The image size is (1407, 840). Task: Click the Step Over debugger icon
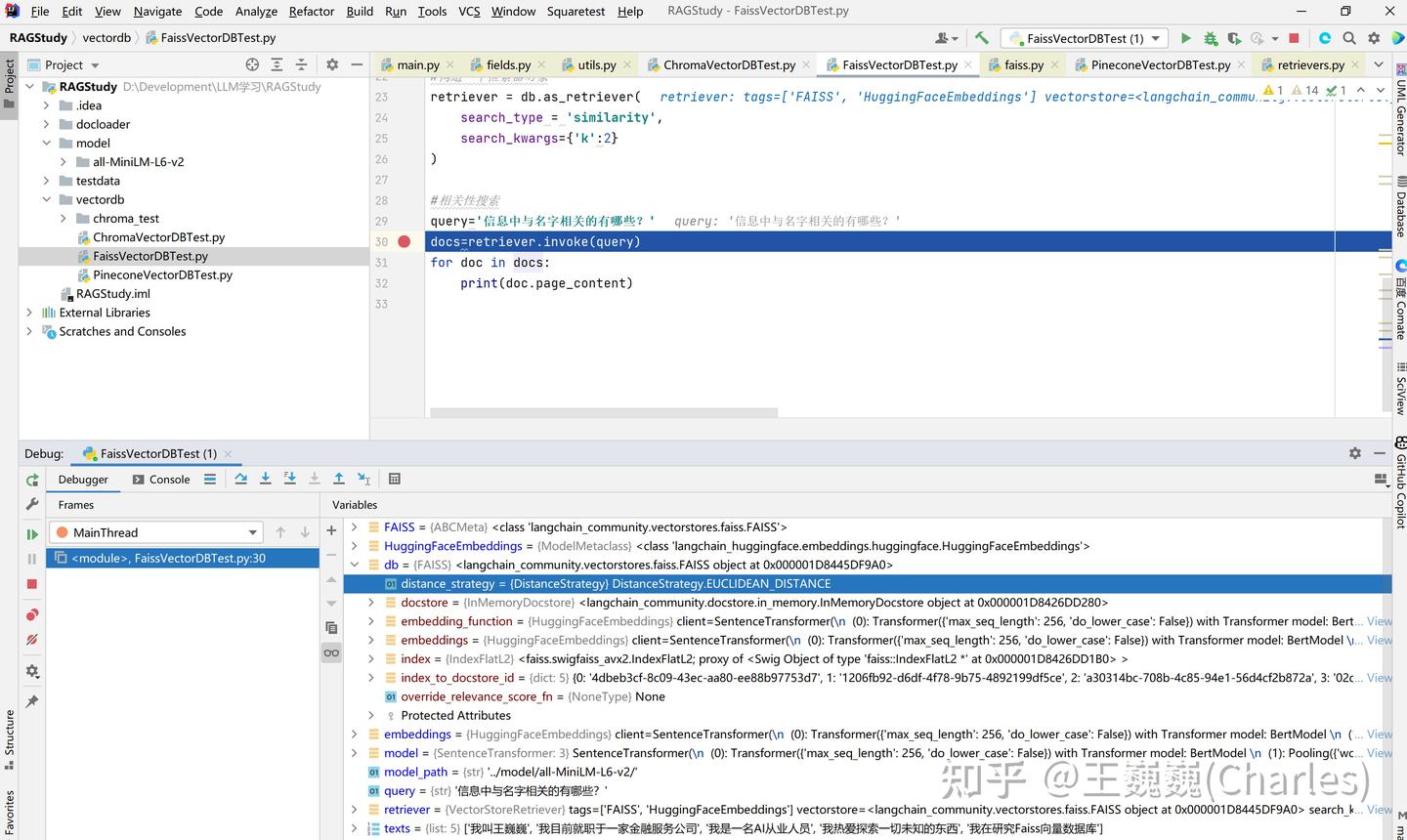(x=240, y=479)
